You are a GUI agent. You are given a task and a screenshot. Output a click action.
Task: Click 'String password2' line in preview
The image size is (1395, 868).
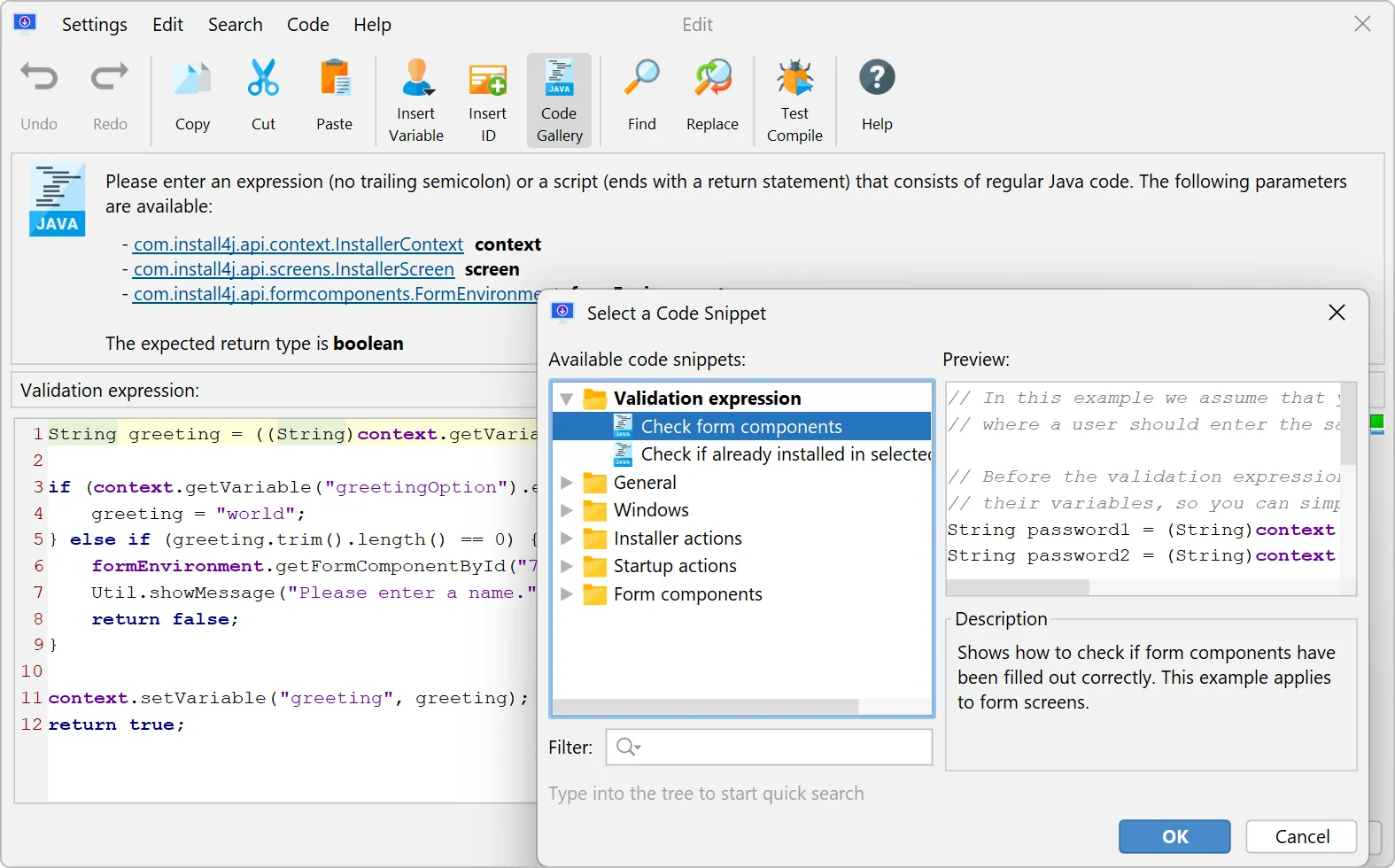[1141, 555]
